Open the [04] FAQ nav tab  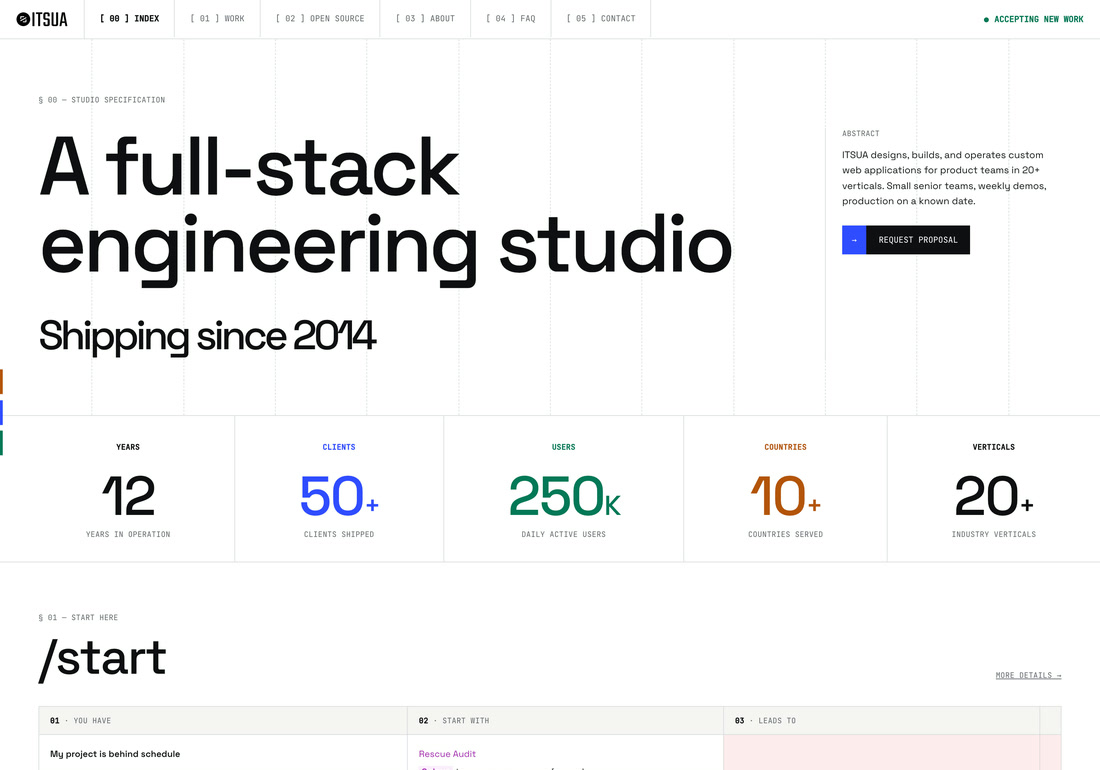[x=511, y=19]
